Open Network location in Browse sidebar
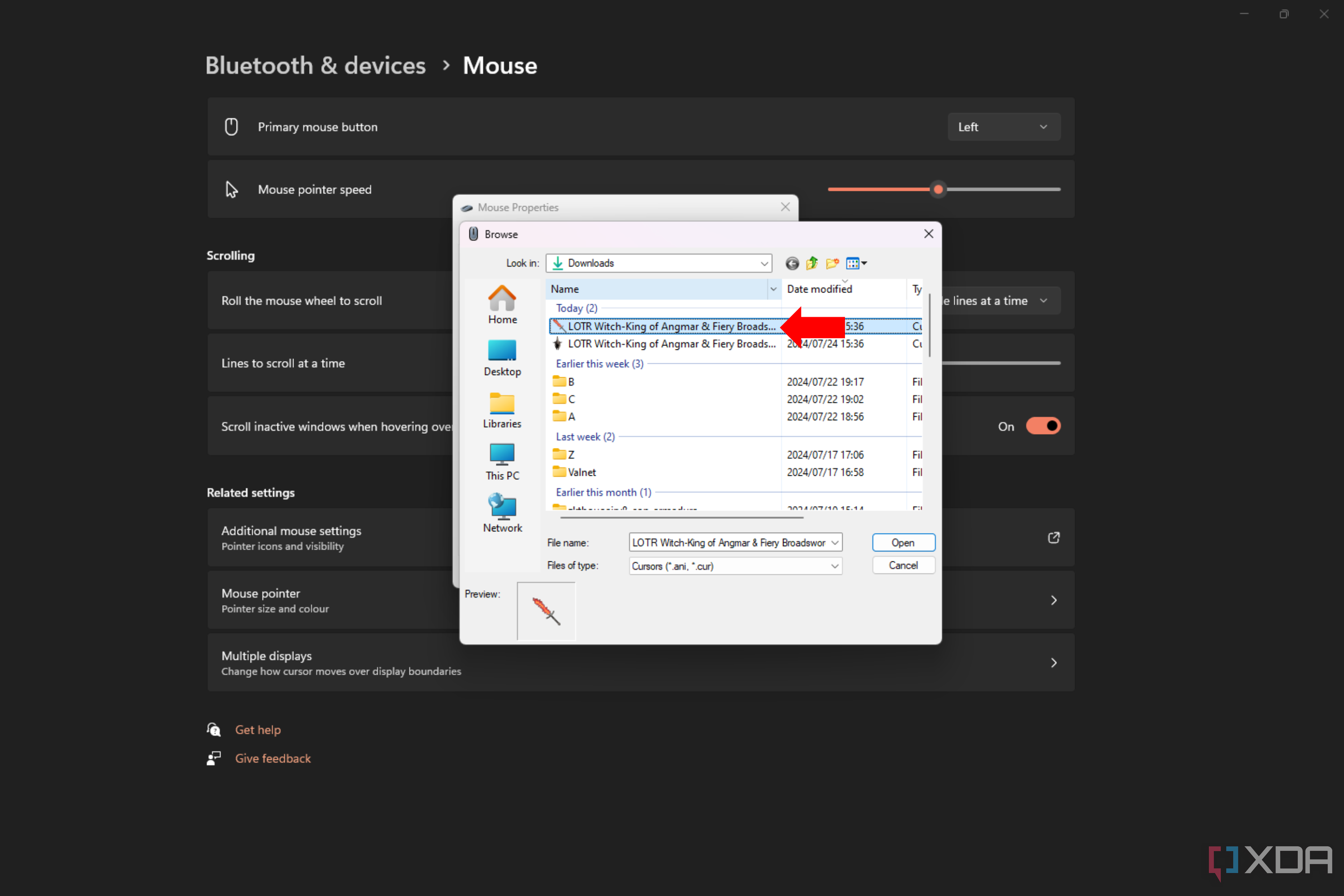This screenshot has height=896, width=1344. pos(502,514)
